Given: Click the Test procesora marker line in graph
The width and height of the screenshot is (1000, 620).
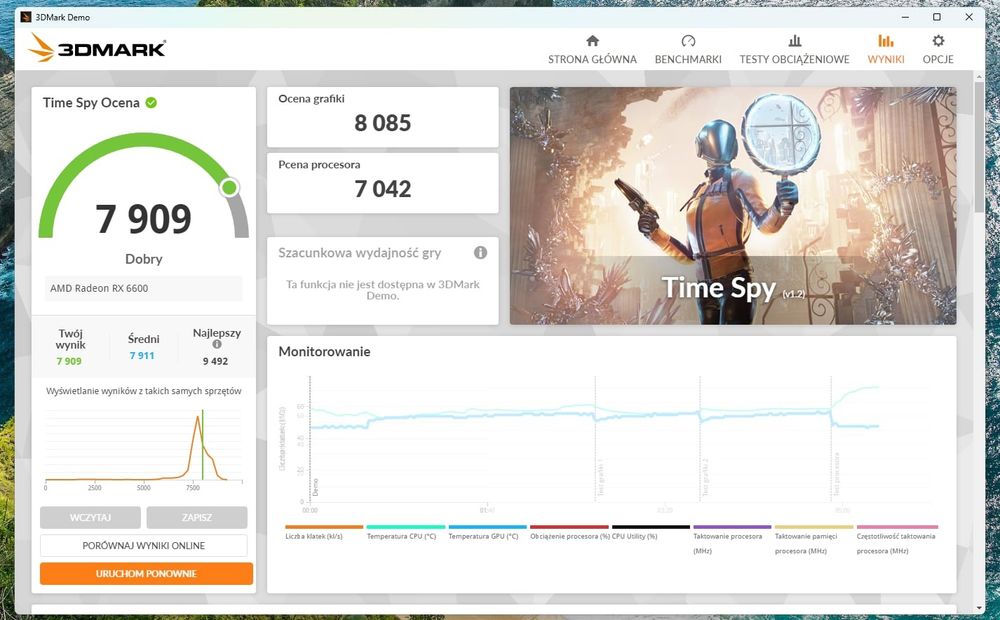Looking at the screenshot, I should click(x=831, y=439).
